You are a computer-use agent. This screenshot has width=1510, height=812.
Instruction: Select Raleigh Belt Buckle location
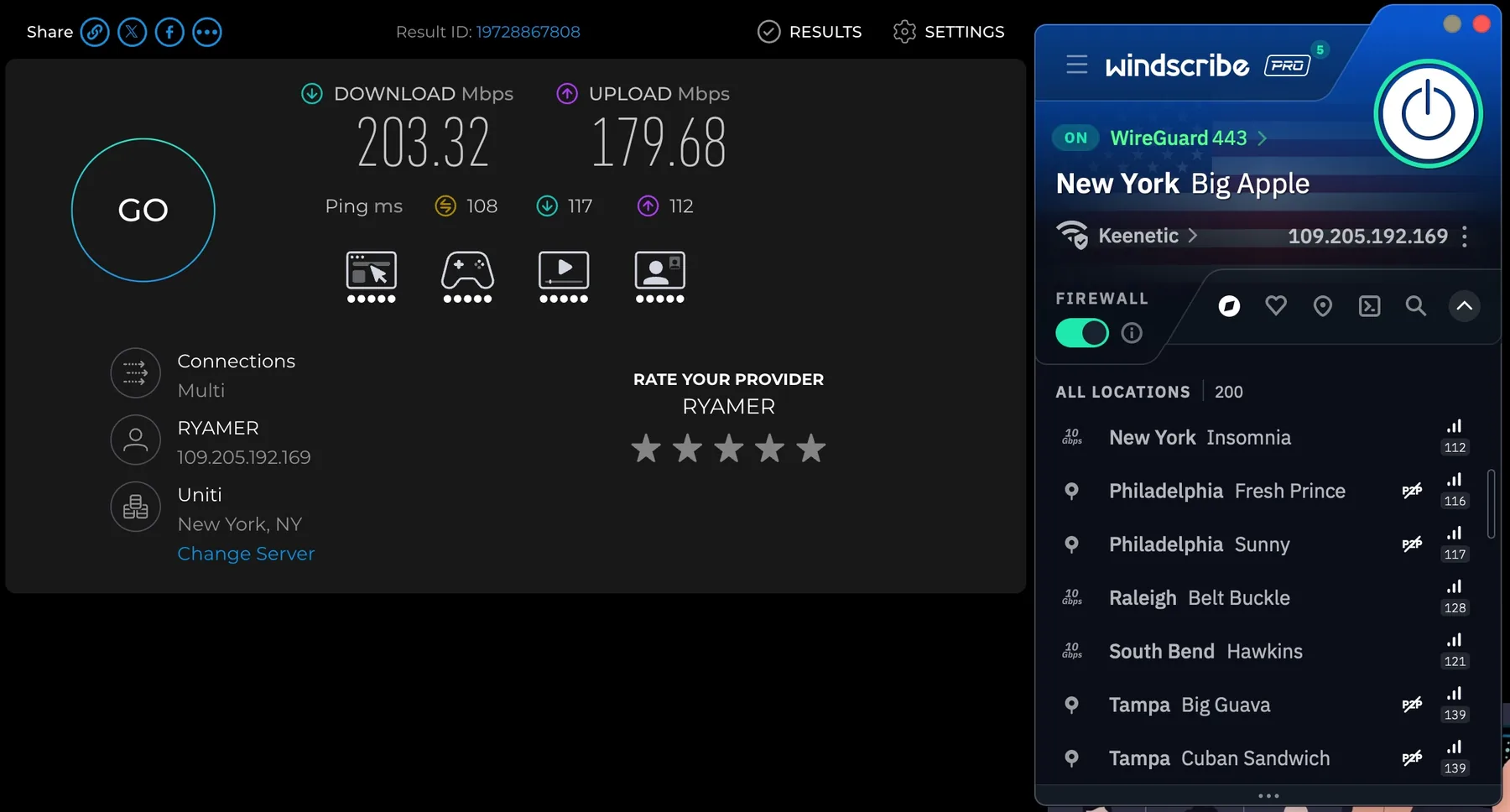coord(1265,598)
